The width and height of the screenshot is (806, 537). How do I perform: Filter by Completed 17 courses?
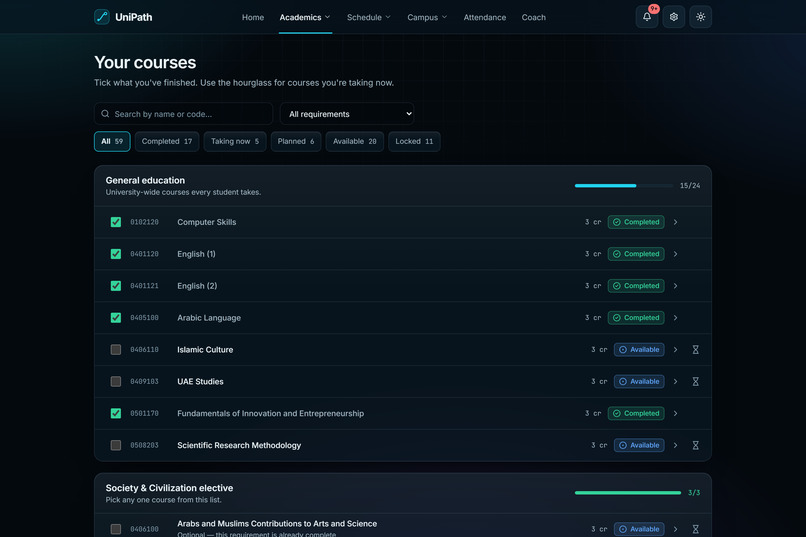[x=167, y=141]
